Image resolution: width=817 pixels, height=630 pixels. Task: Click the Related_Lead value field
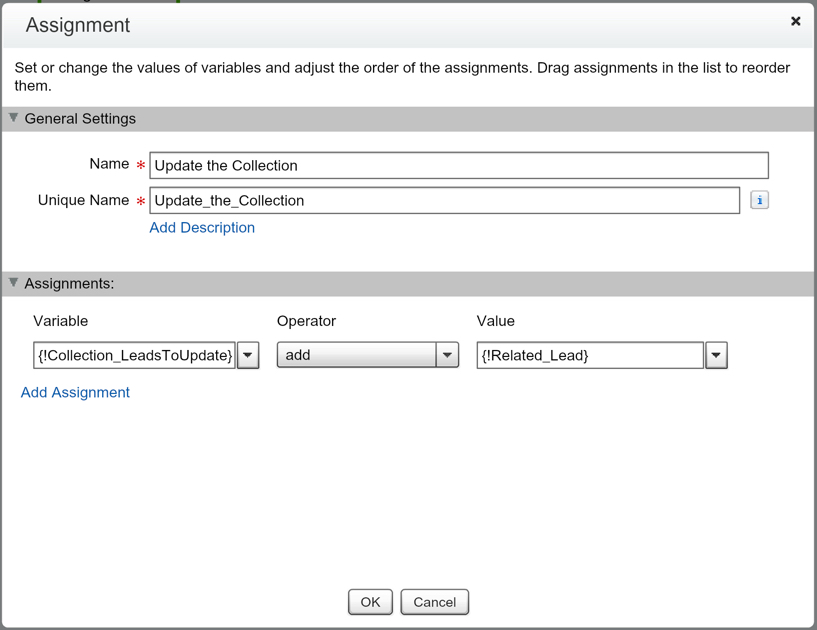[x=589, y=355]
